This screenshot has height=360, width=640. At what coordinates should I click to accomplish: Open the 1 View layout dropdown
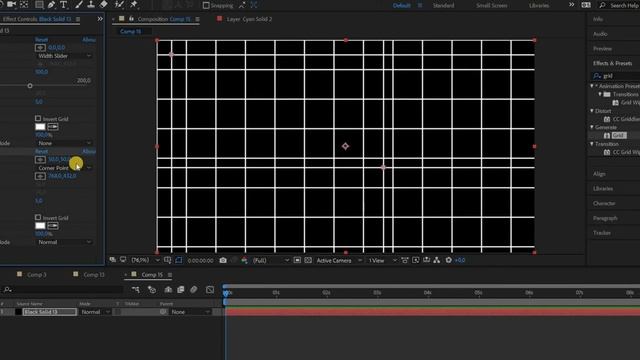click(x=382, y=260)
